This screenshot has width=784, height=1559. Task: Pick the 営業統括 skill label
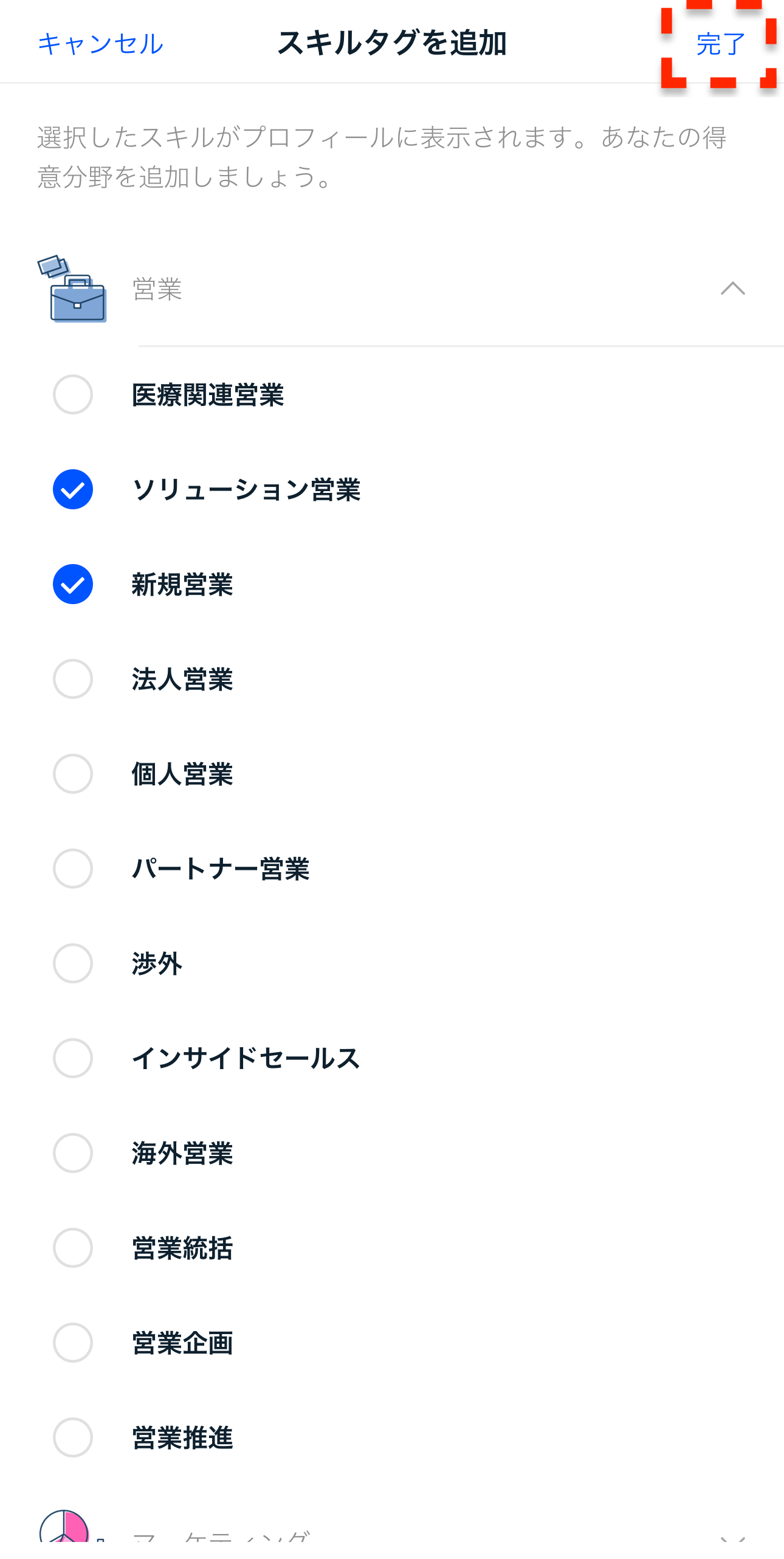click(x=182, y=1248)
